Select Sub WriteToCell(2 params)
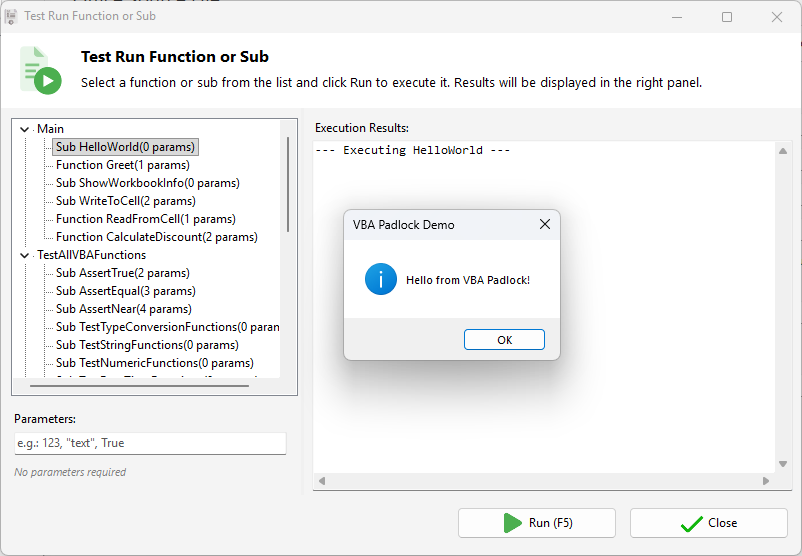The height and width of the screenshot is (556, 802). 126,201
